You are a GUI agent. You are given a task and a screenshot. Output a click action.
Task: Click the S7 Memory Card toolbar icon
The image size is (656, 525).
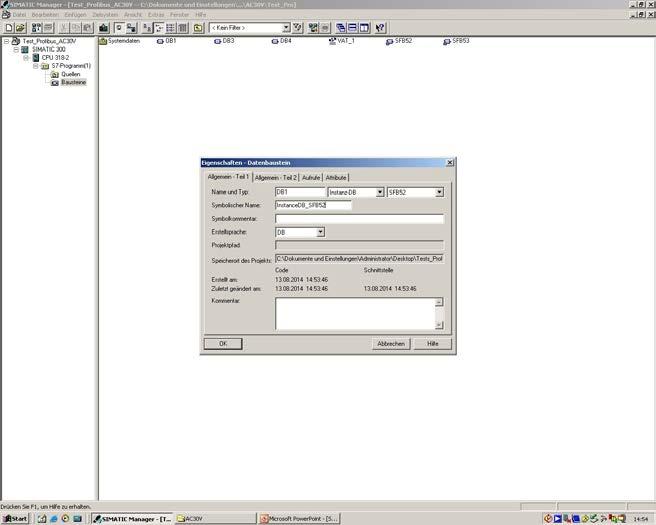(49, 28)
